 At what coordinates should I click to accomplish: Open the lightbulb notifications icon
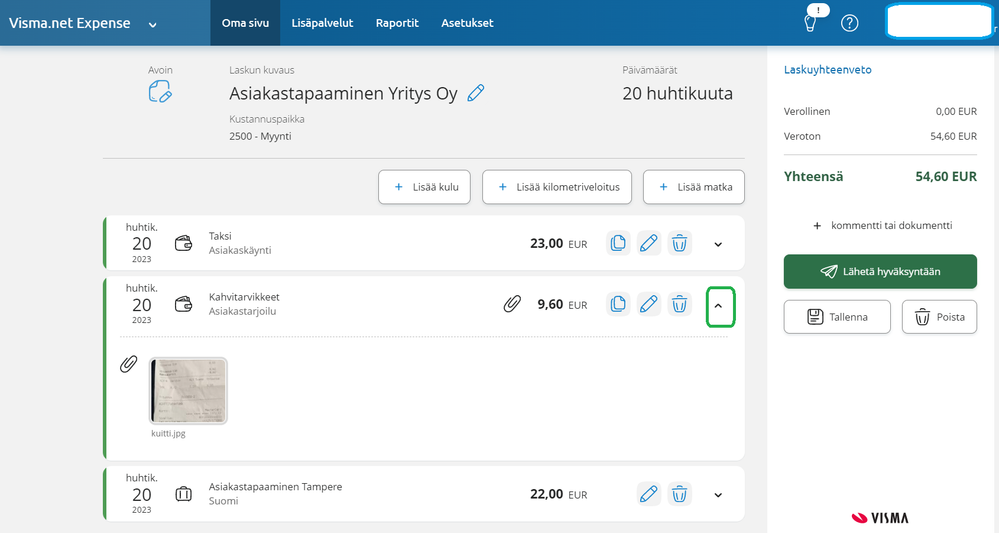811,23
